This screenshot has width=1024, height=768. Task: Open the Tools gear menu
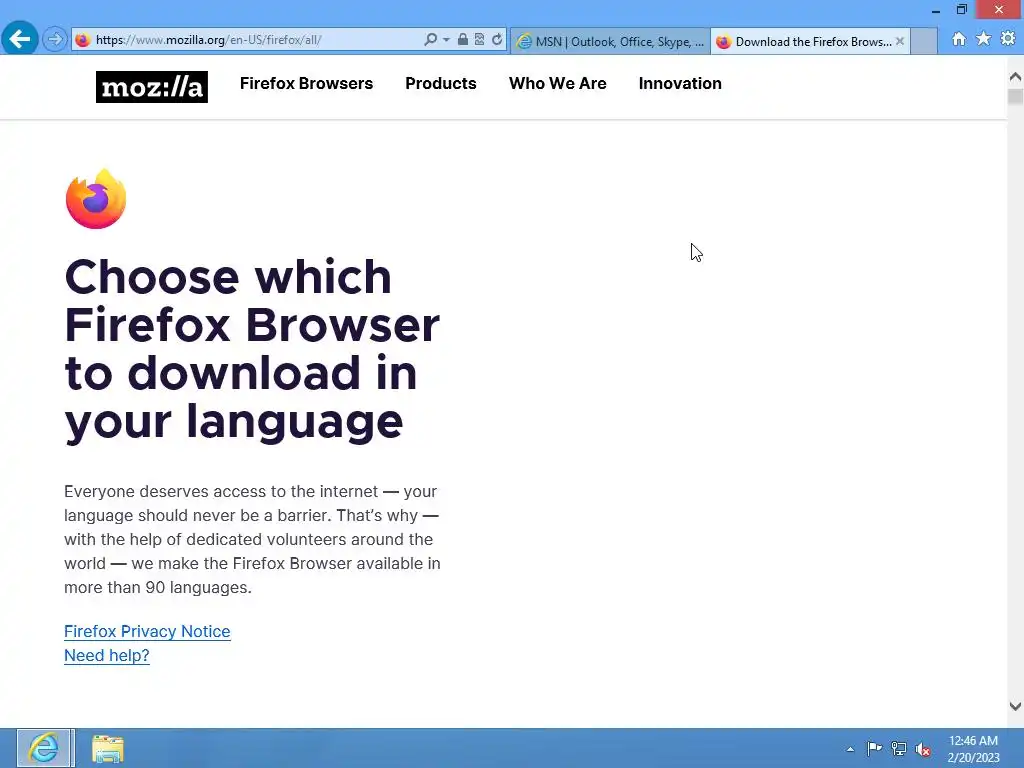click(1008, 39)
